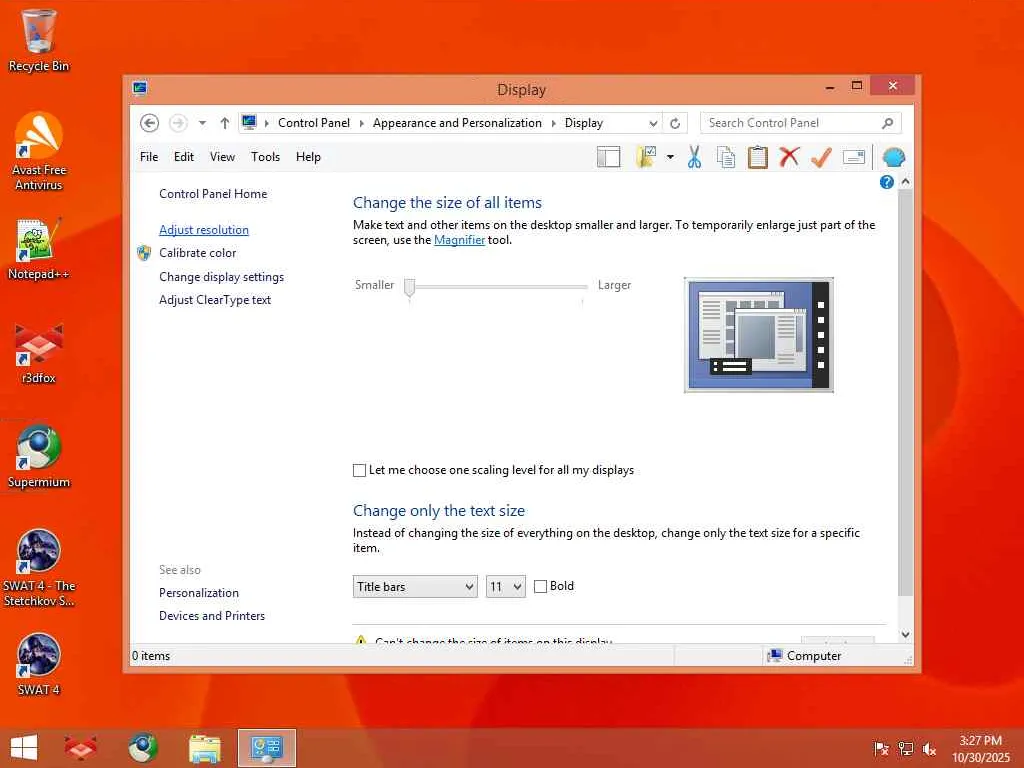Image resolution: width=1024 pixels, height=768 pixels.
Task: Click the Action Center flag tray icon
Action: (881, 749)
